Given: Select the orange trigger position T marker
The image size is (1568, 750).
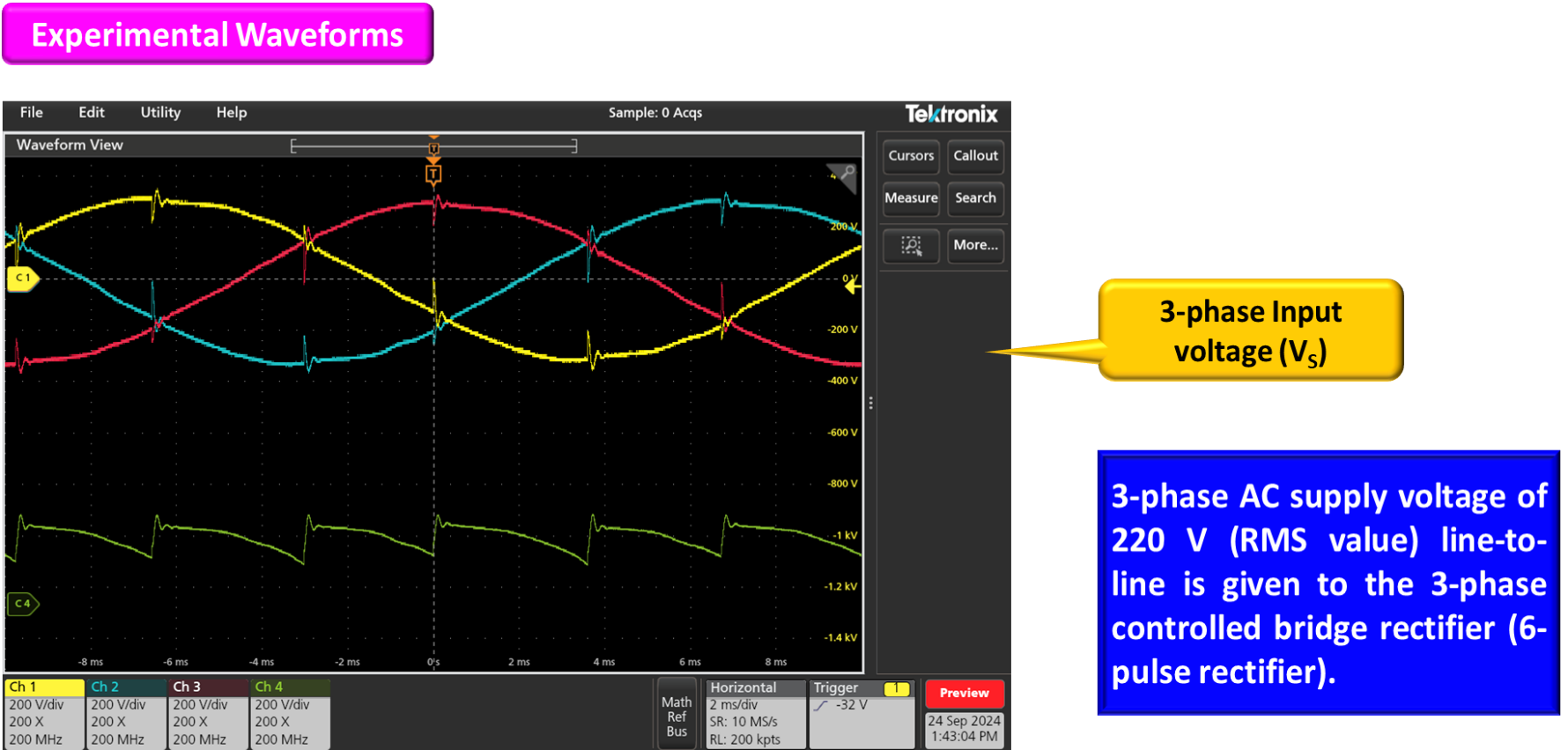Looking at the screenshot, I should (x=433, y=175).
